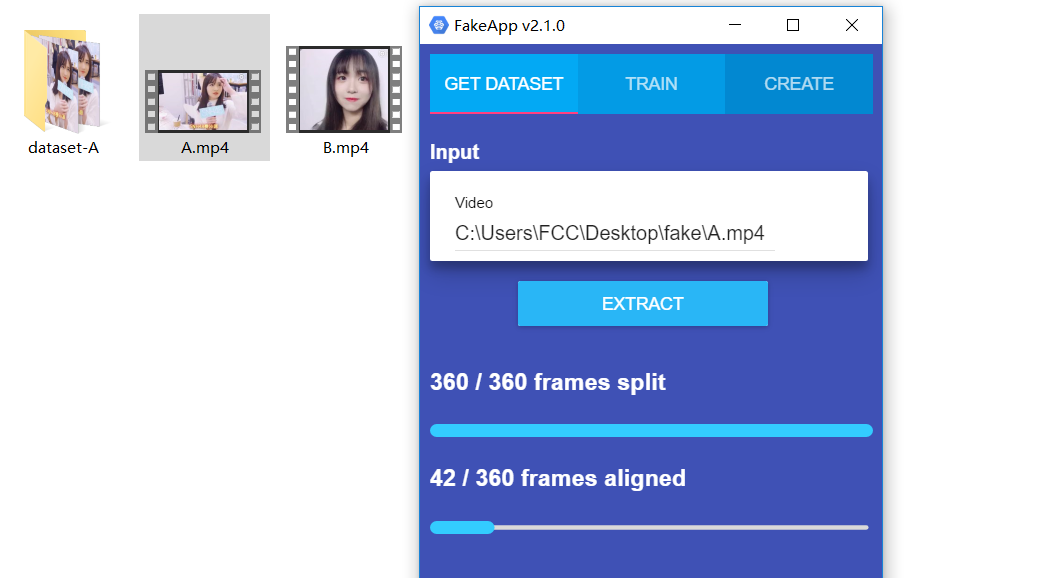The image size is (1044, 578).
Task: Click the frames split progress bar
Action: (x=651, y=431)
